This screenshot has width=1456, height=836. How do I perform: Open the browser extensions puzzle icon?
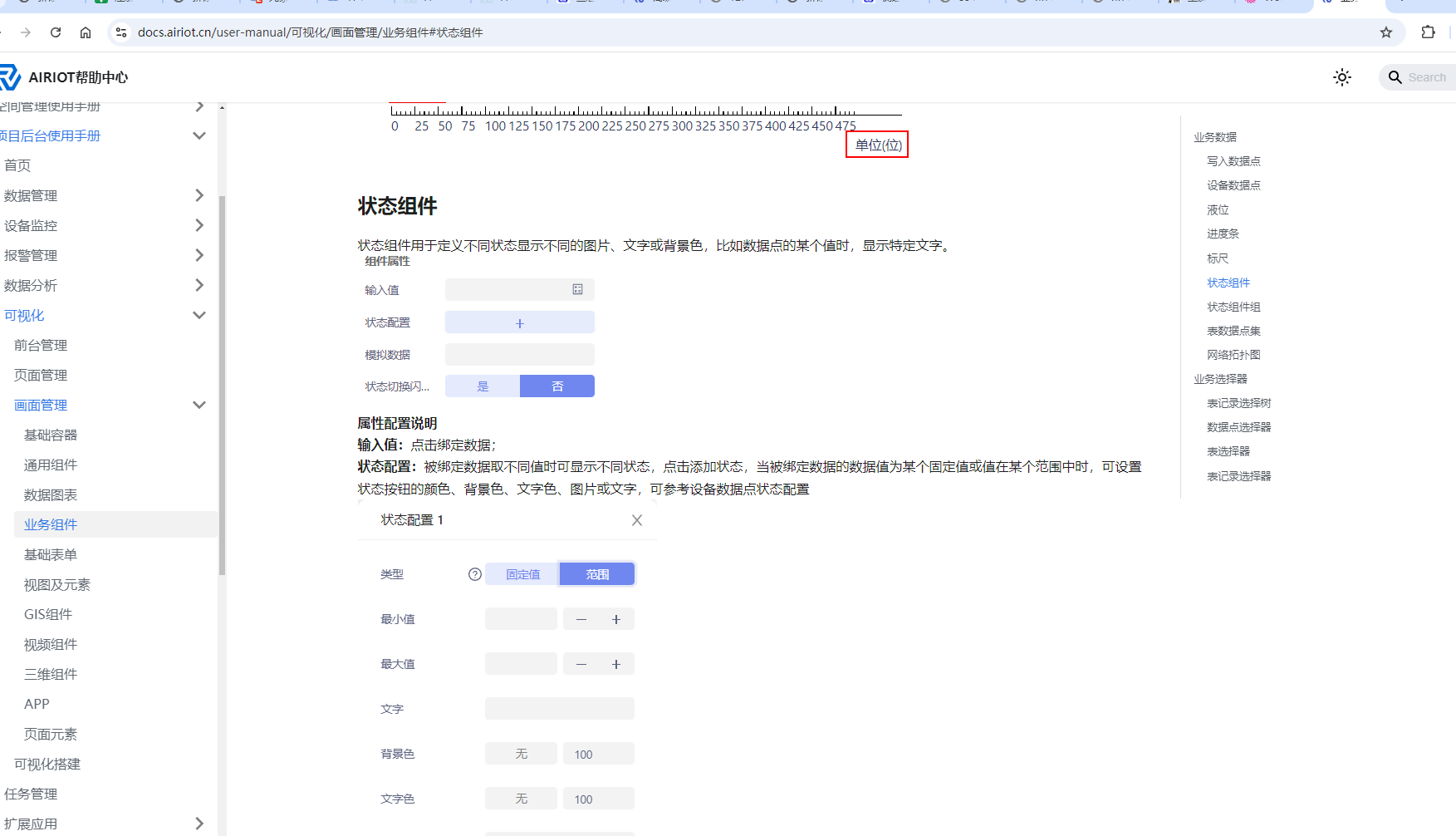(x=1428, y=32)
